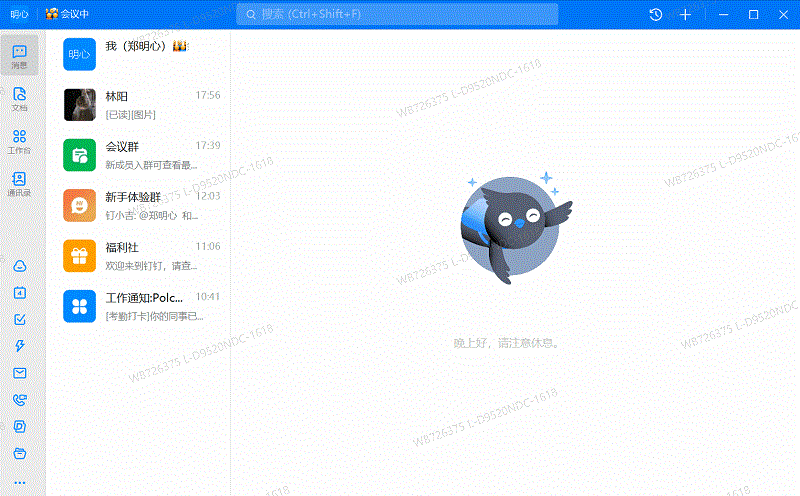Open chat with 我（郑明心）
The image size is (800, 496).
click(x=138, y=54)
